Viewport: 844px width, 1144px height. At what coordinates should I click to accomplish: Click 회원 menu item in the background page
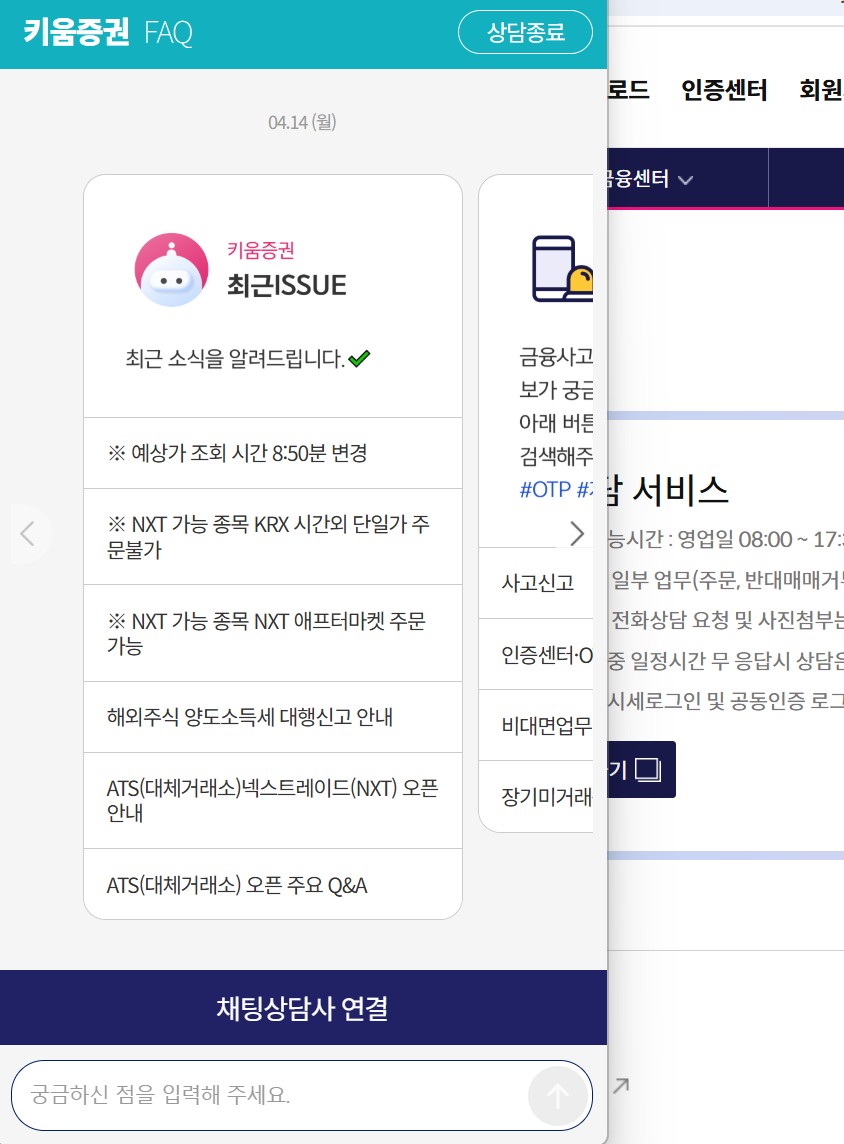(x=821, y=90)
